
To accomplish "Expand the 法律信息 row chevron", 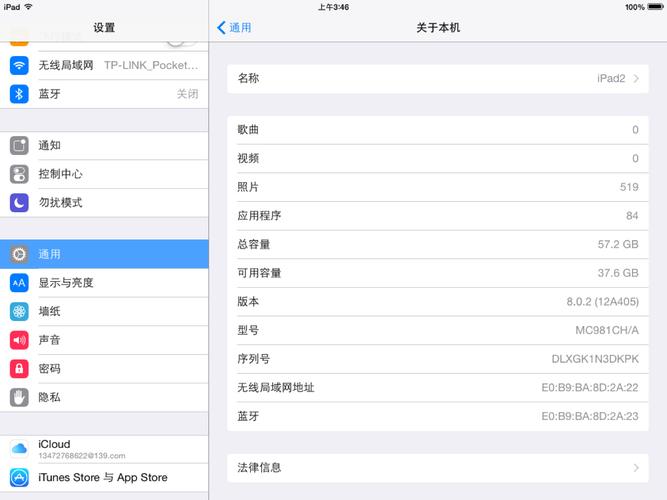I will click(636, 468).
